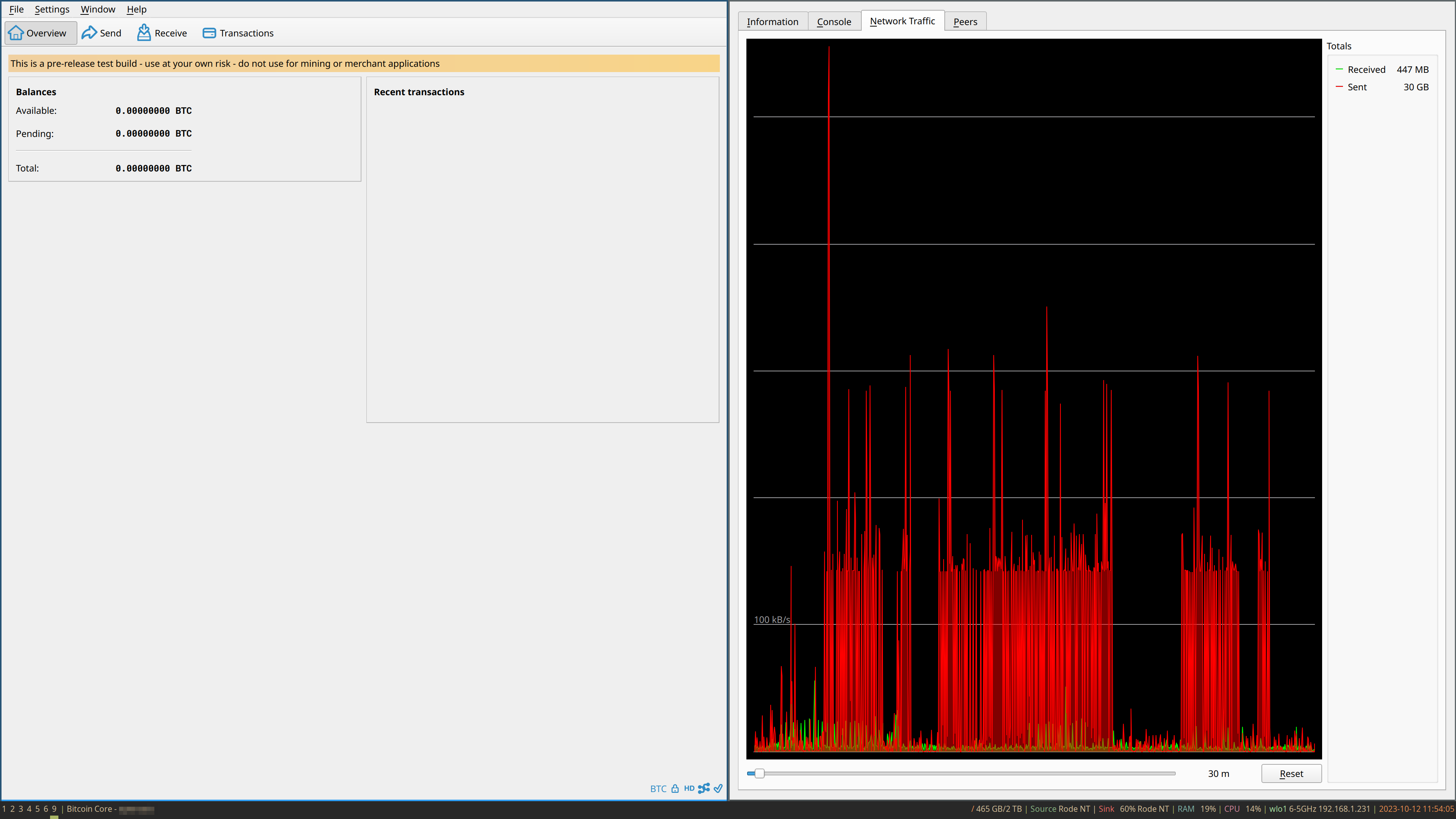
Task: Click the network connections icon in status bar
Action: coord(704,788)
